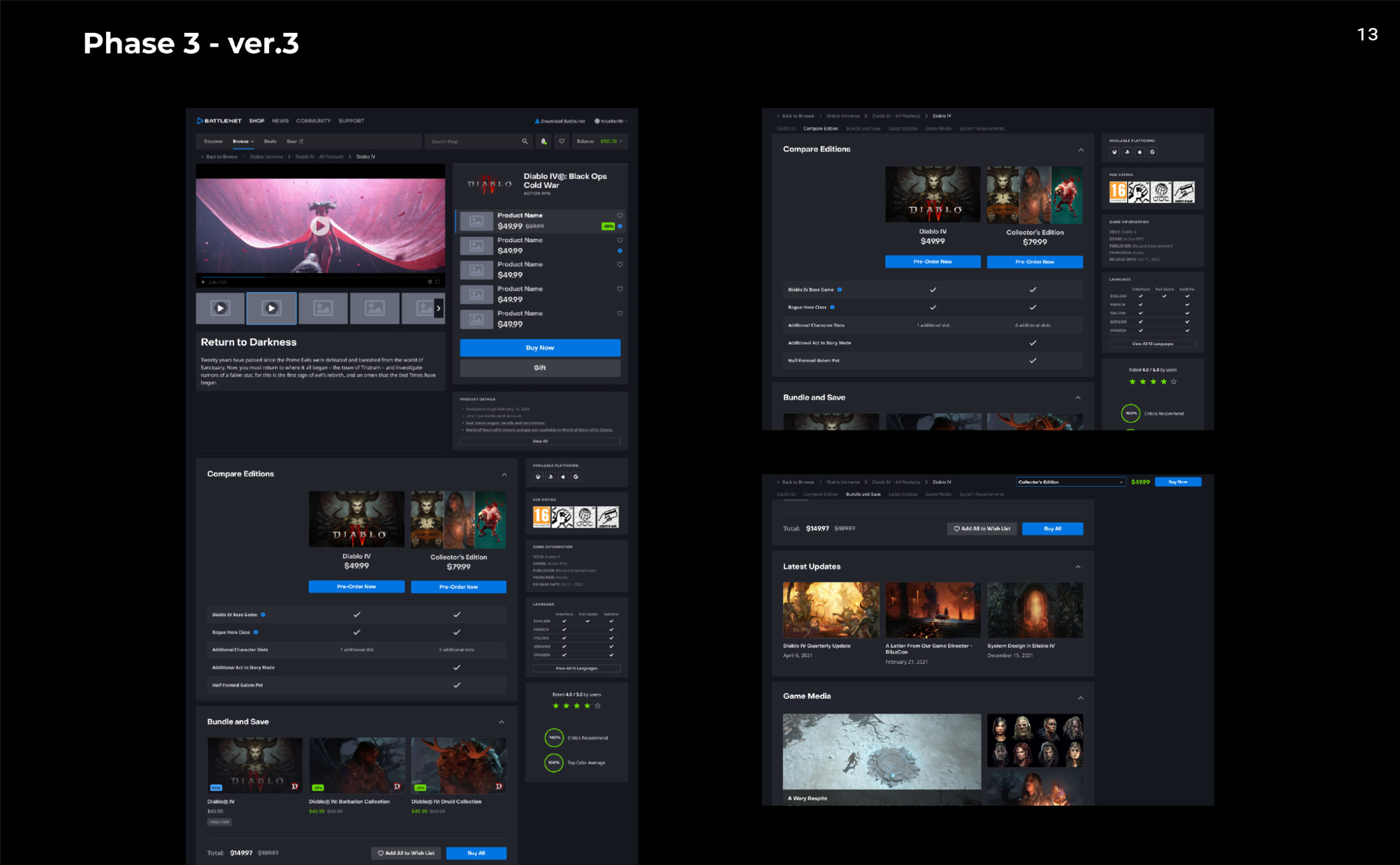Click the Battle.net logo in the header

pyautogui.click(x=219, y=121)
